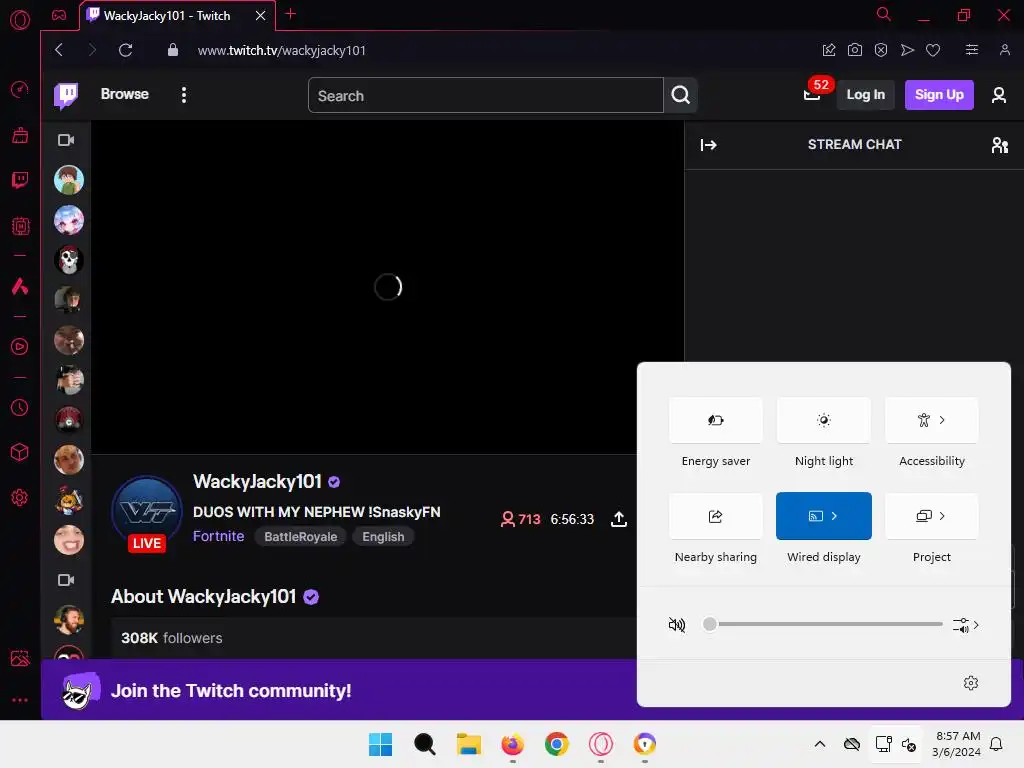The width and height of the screenshot is (1024, 768).
Task: View site security info padlock icon
Action: click(172, 50)
